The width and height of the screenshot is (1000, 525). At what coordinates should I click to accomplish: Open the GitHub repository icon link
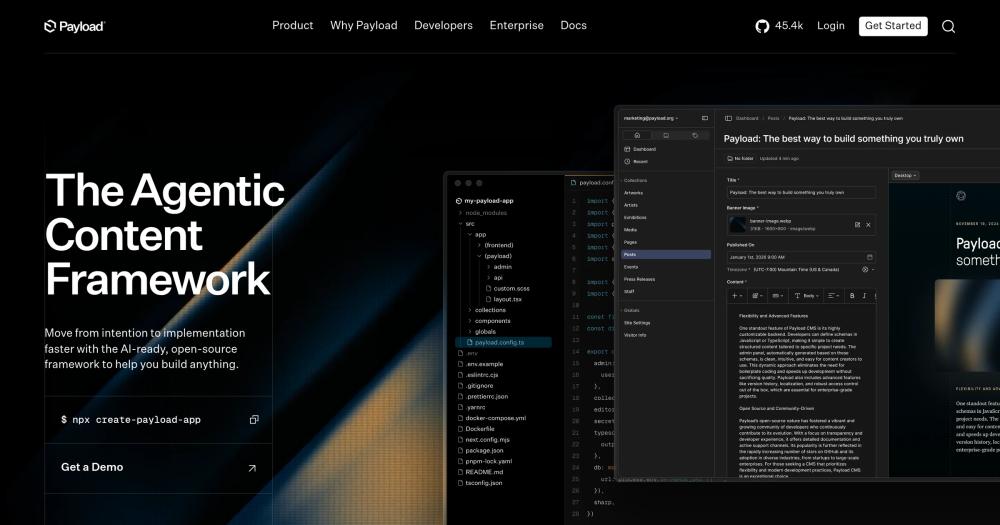click(x=762, y=26)
